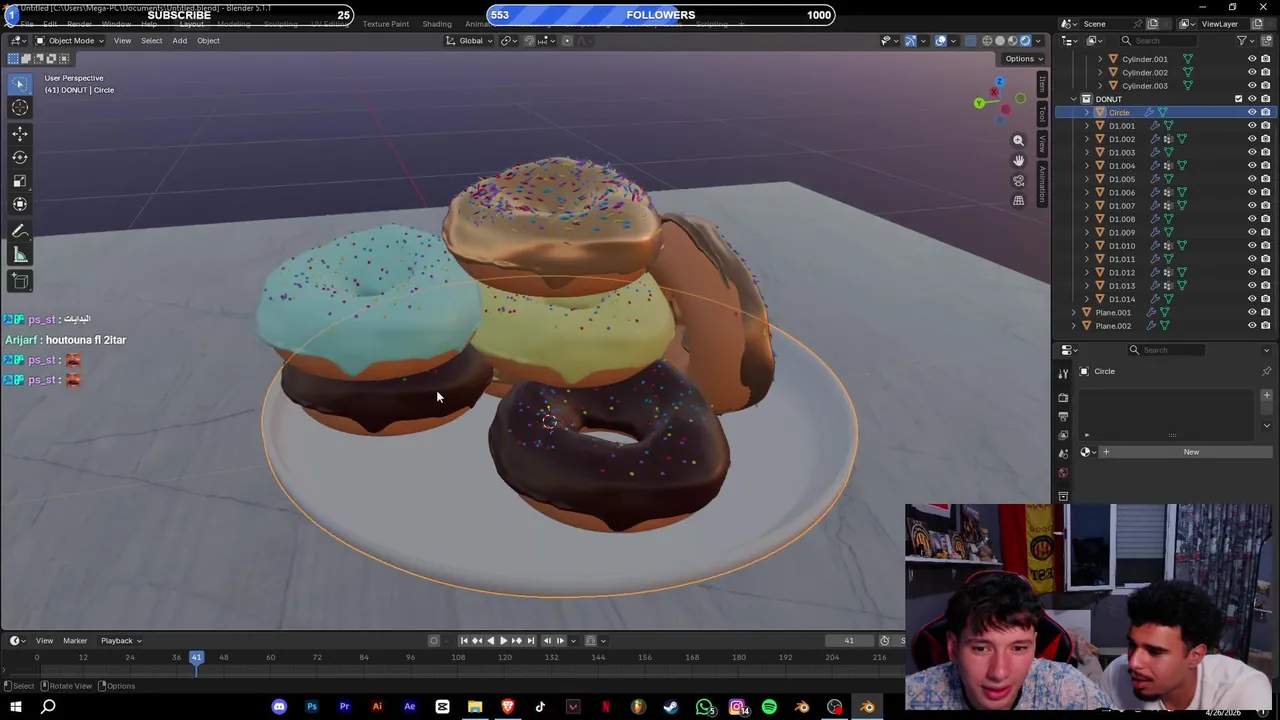Click the current frame field showing 41
The width and height of the screenshot is (1280, 720).
(848, 640)
